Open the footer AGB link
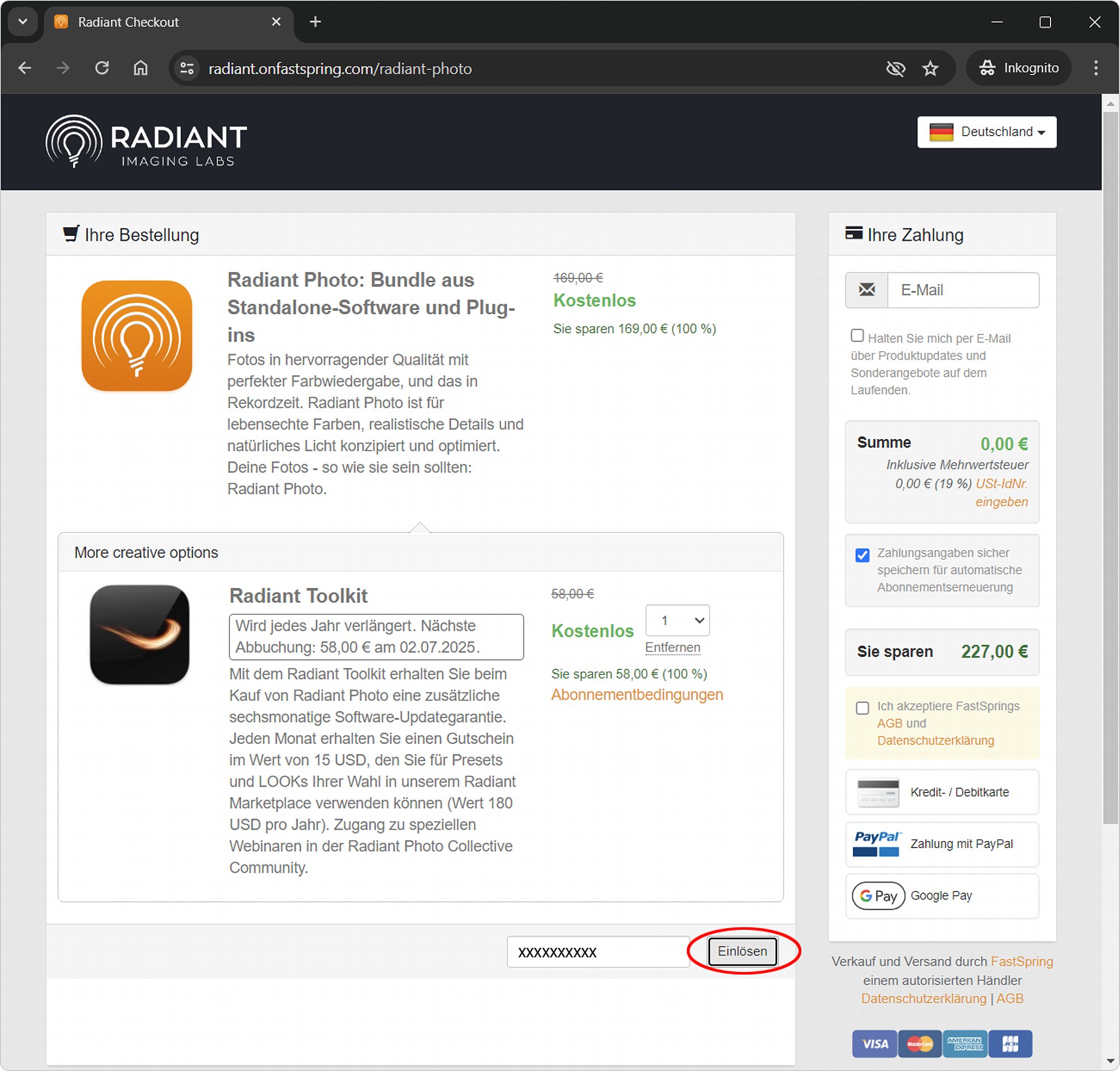1120x1071 pixels. pyautogui.click(x=1010, y=999)
